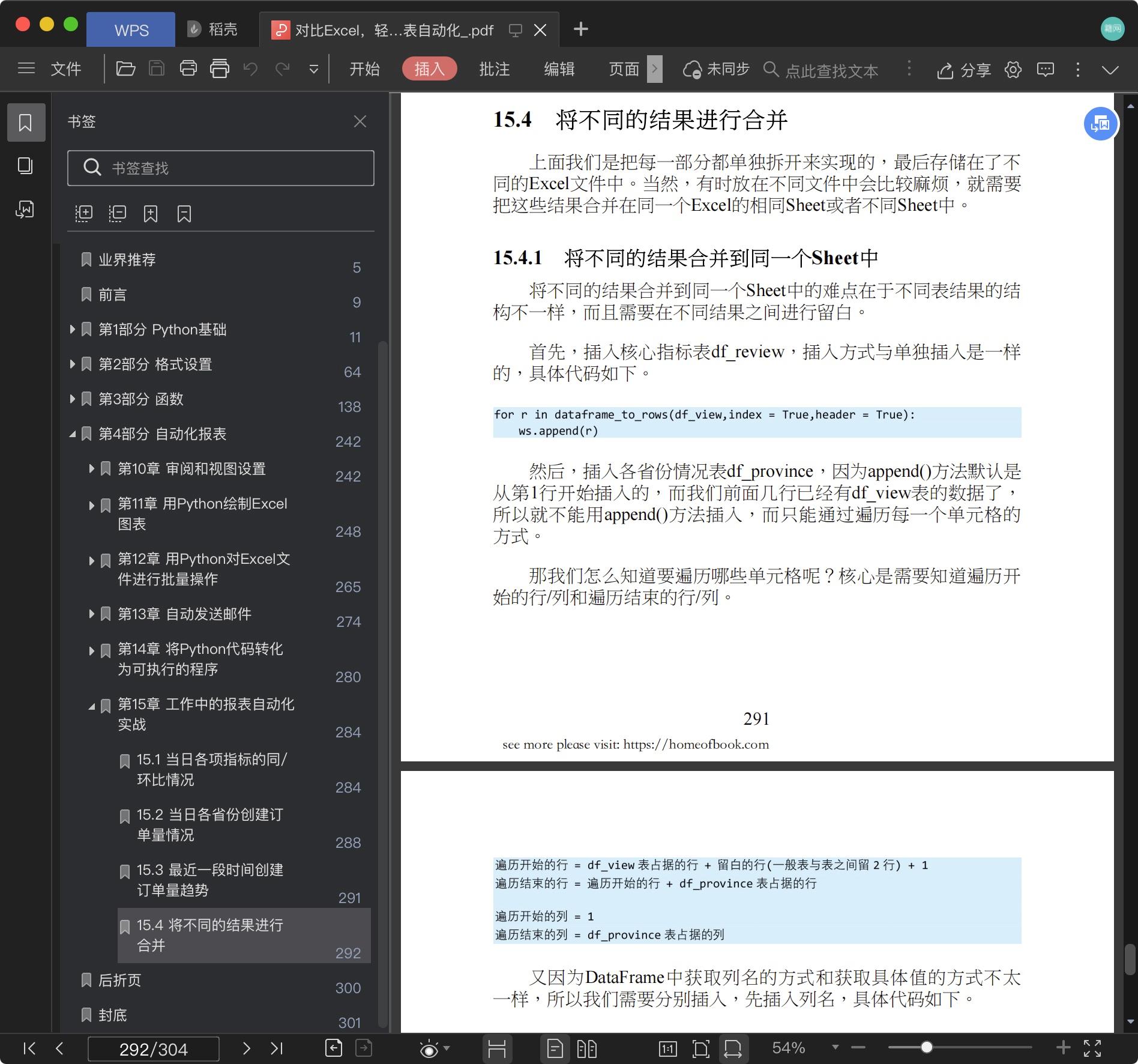Click the collapse all bookmarks icon
This screenshot has width=1138, height=1064.
coord(117,213)
